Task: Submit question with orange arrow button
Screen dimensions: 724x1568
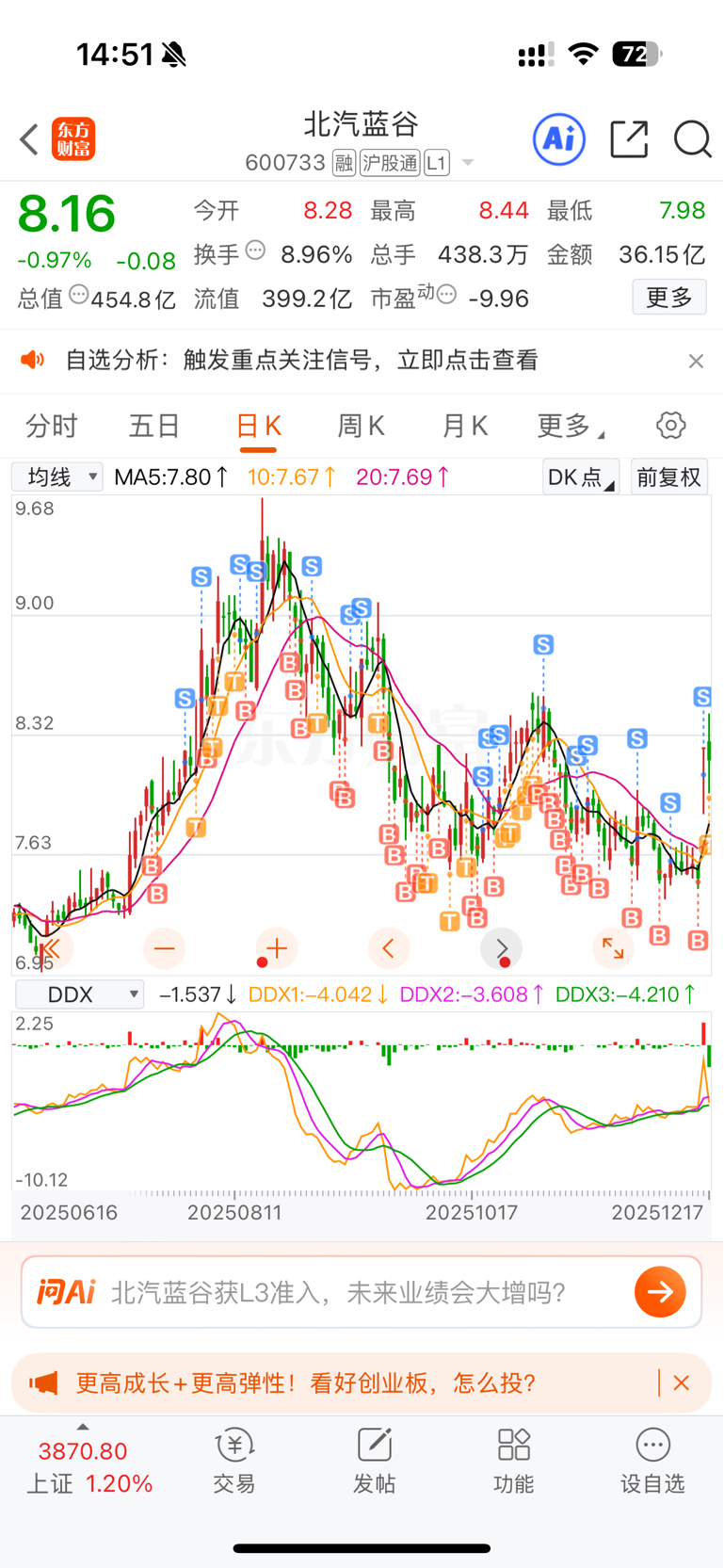Action: (x=660, y=1292)
